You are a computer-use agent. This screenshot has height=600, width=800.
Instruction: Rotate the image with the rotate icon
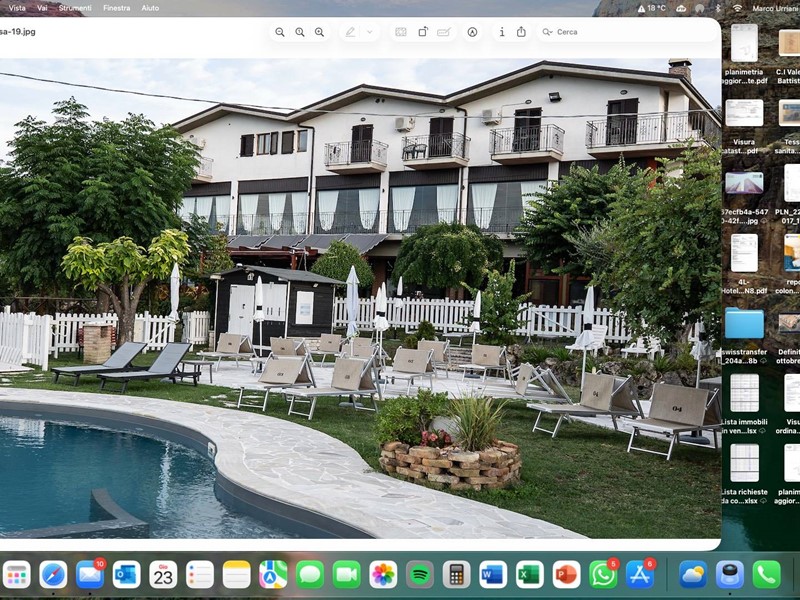pyautogui.click(x=422, y=32)
